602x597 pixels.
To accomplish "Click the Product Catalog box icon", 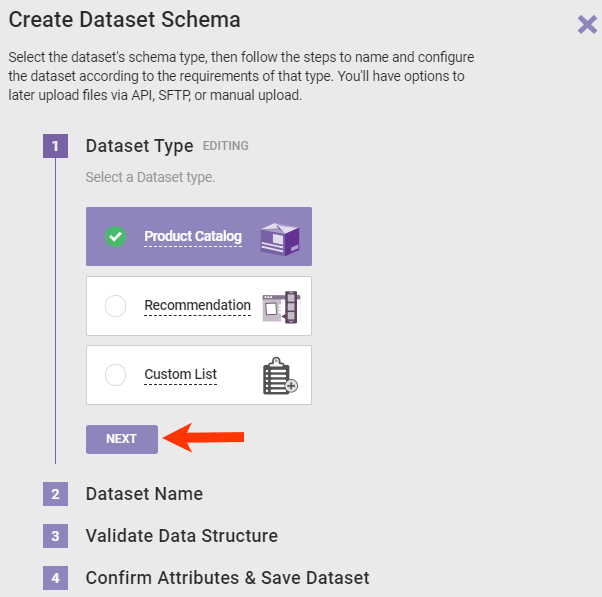I will click(280, 237).
